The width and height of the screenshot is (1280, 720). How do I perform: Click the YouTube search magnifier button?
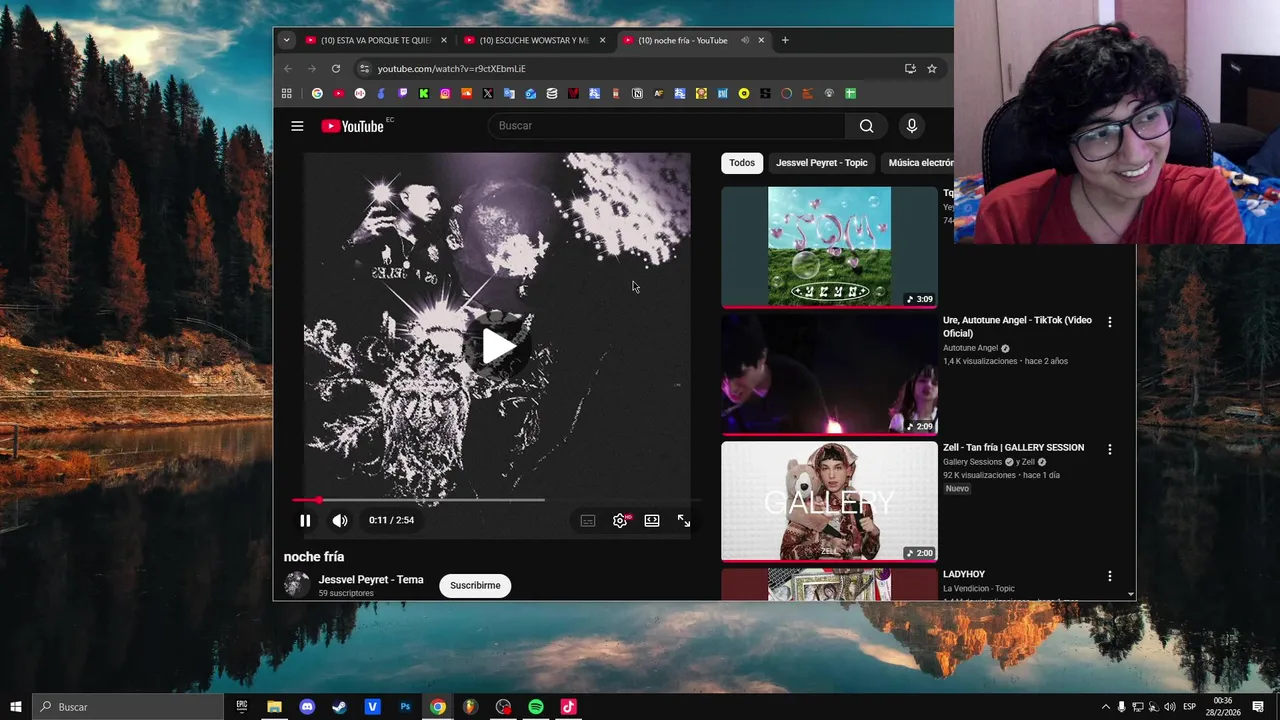[x=866, y=126]
